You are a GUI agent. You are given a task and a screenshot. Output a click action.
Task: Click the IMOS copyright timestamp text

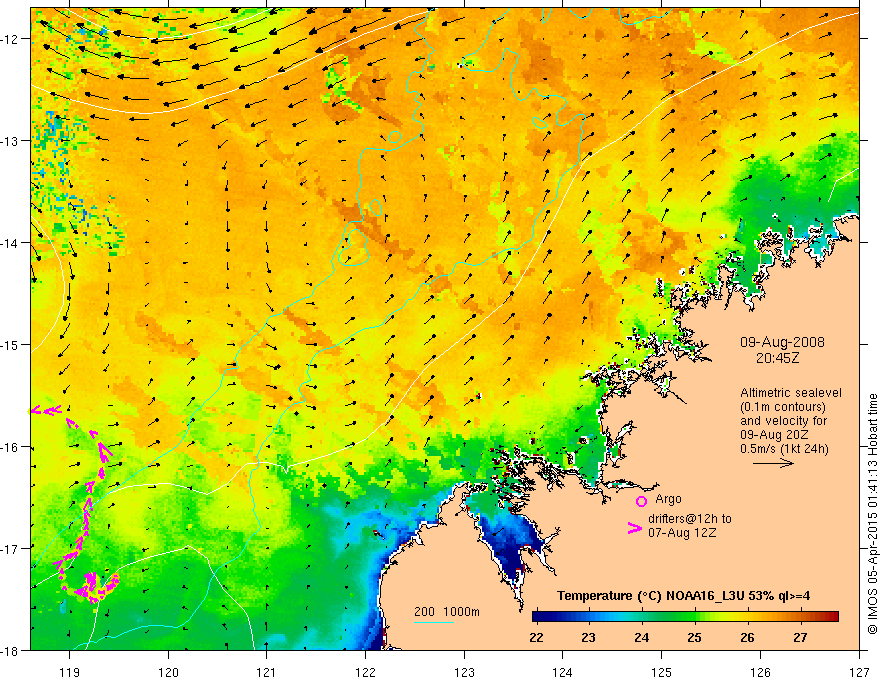coord(872,514)
